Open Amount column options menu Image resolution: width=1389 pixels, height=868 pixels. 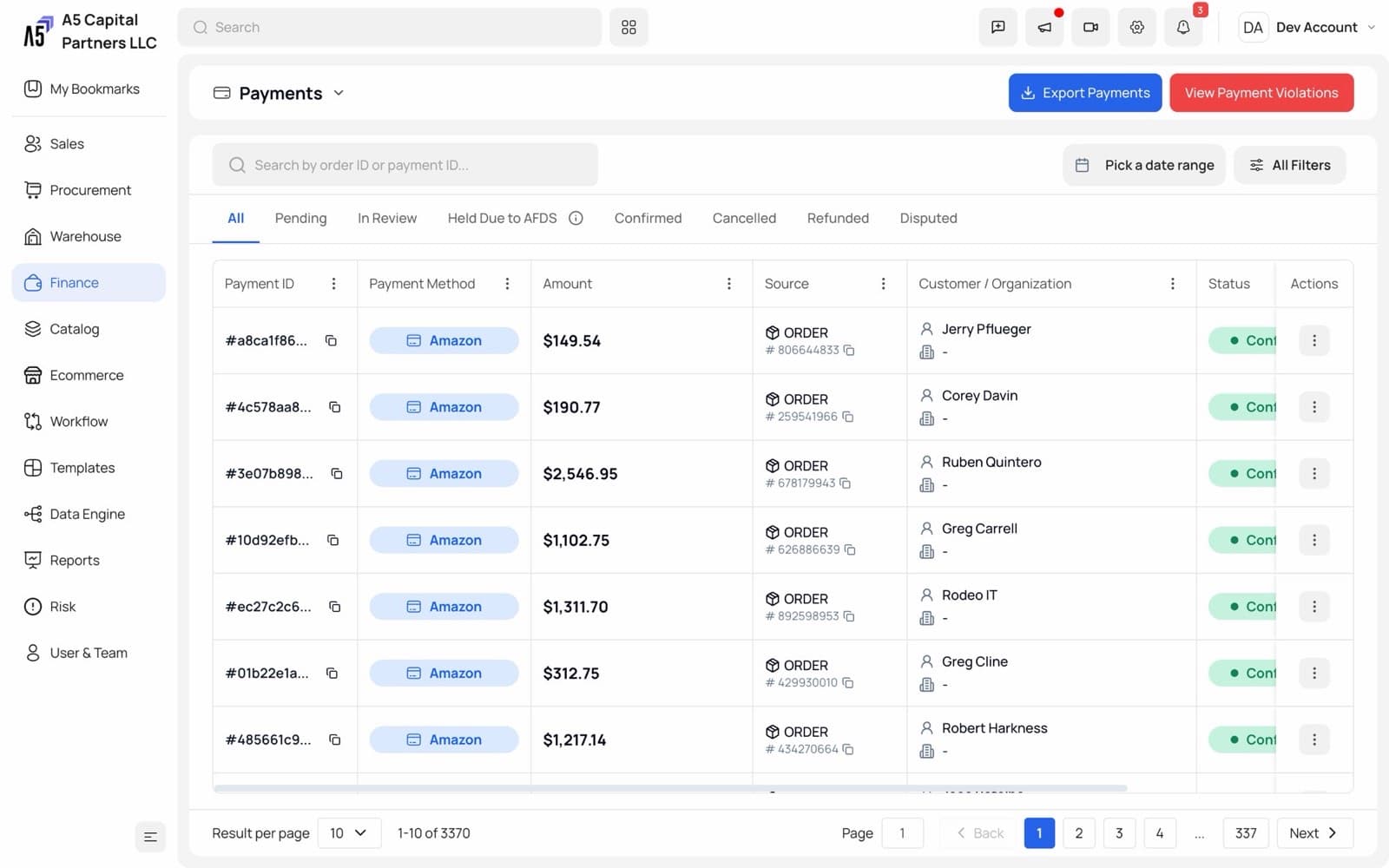point(729,284)
